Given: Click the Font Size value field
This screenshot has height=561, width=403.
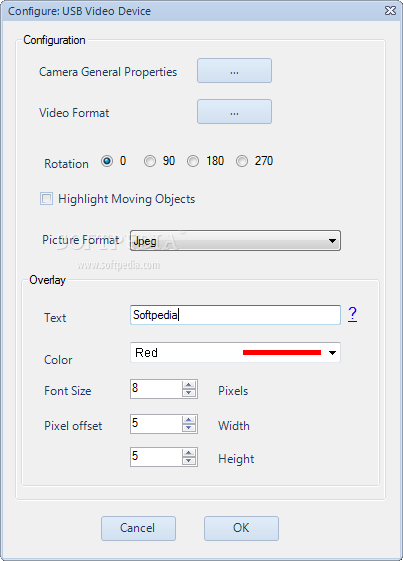Looking at the screenshot, I should tap(156, 389).
